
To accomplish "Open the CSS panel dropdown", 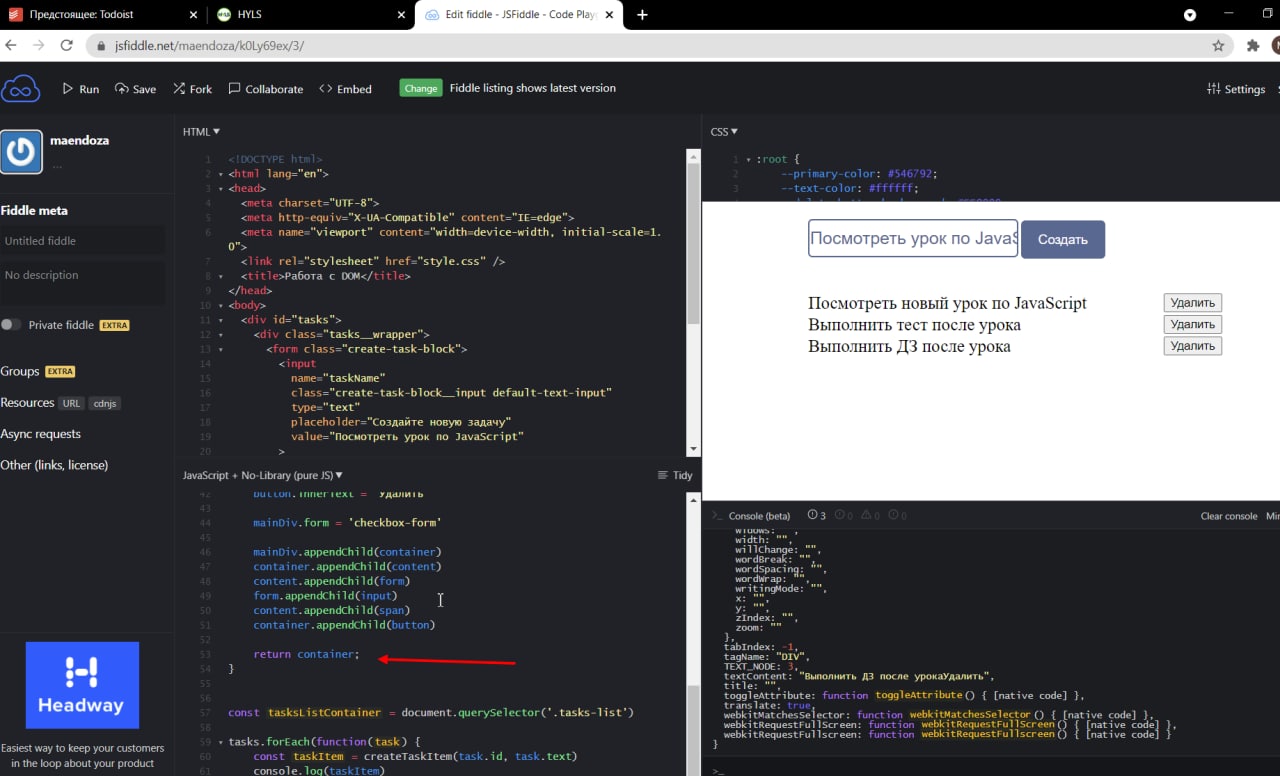I will tap(724, 132).
